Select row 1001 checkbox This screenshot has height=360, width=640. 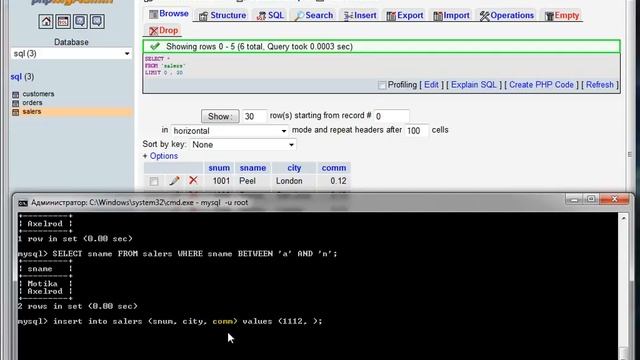[x=154, y=181]
